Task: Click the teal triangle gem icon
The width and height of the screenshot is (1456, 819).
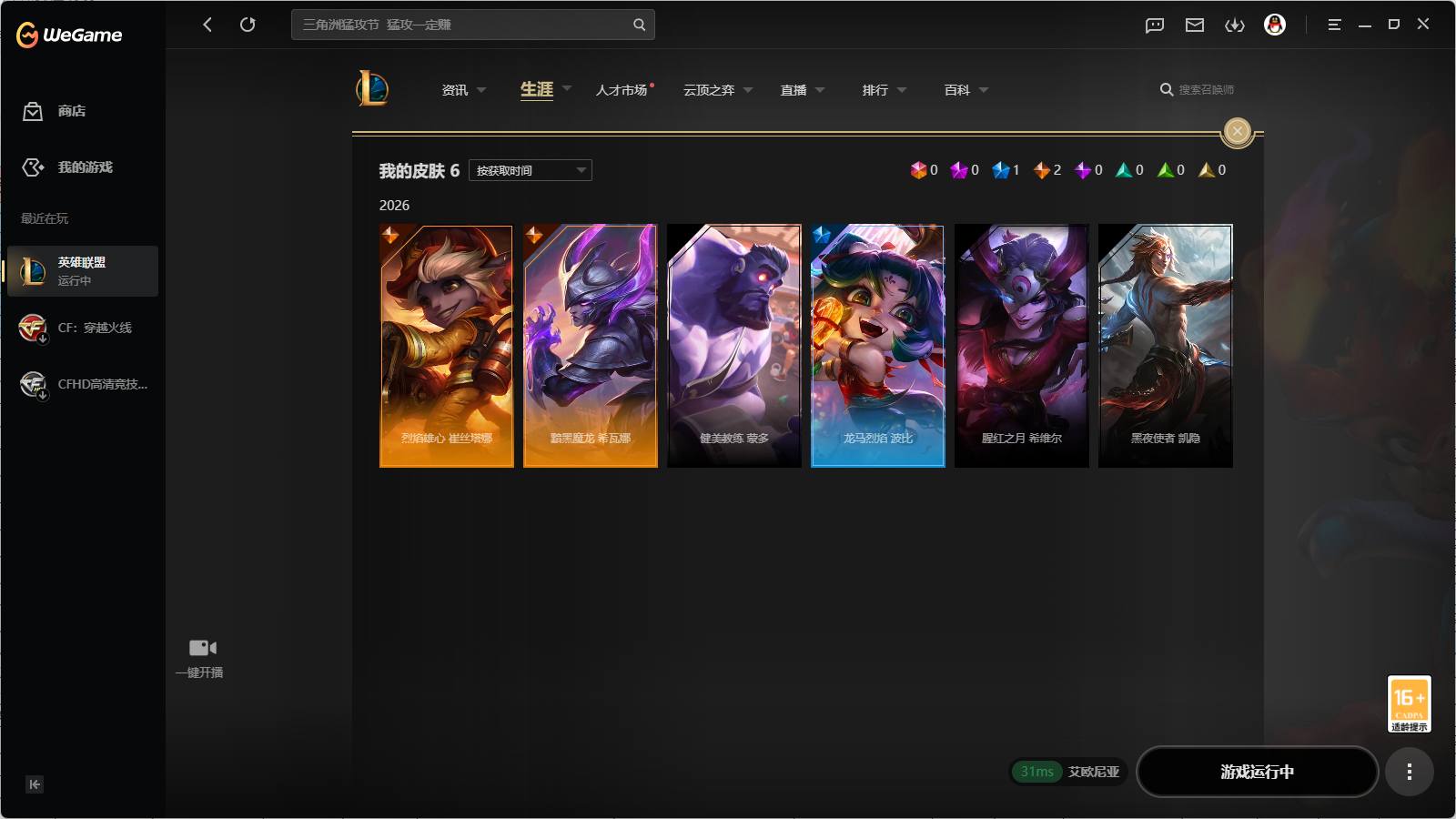Action: (x=1124, y=170)
